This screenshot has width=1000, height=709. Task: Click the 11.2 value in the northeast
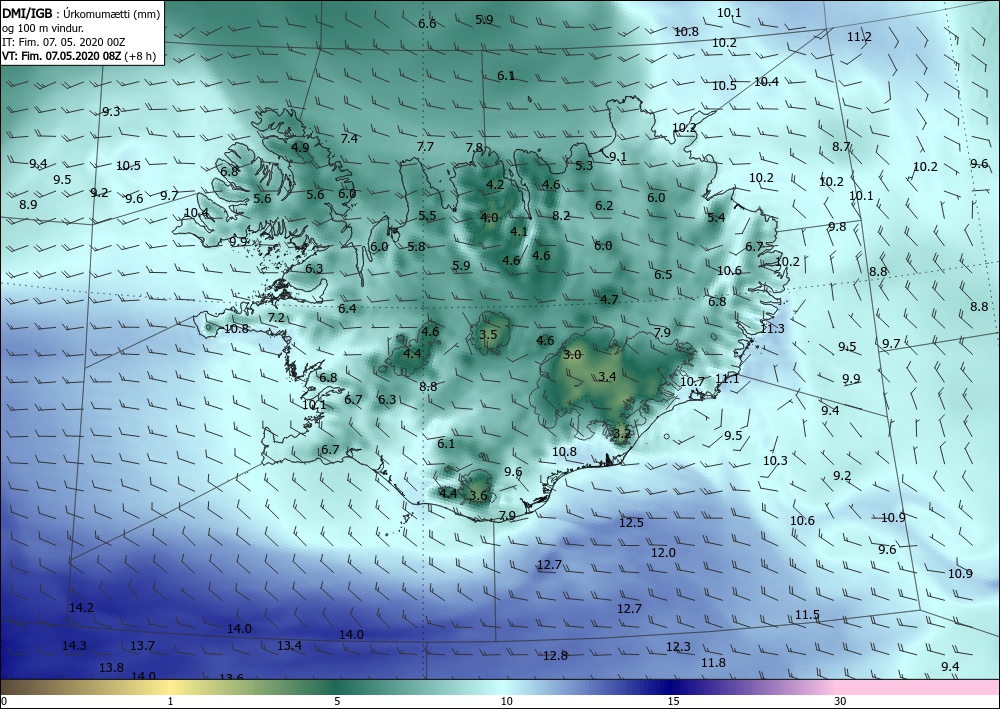859,37
